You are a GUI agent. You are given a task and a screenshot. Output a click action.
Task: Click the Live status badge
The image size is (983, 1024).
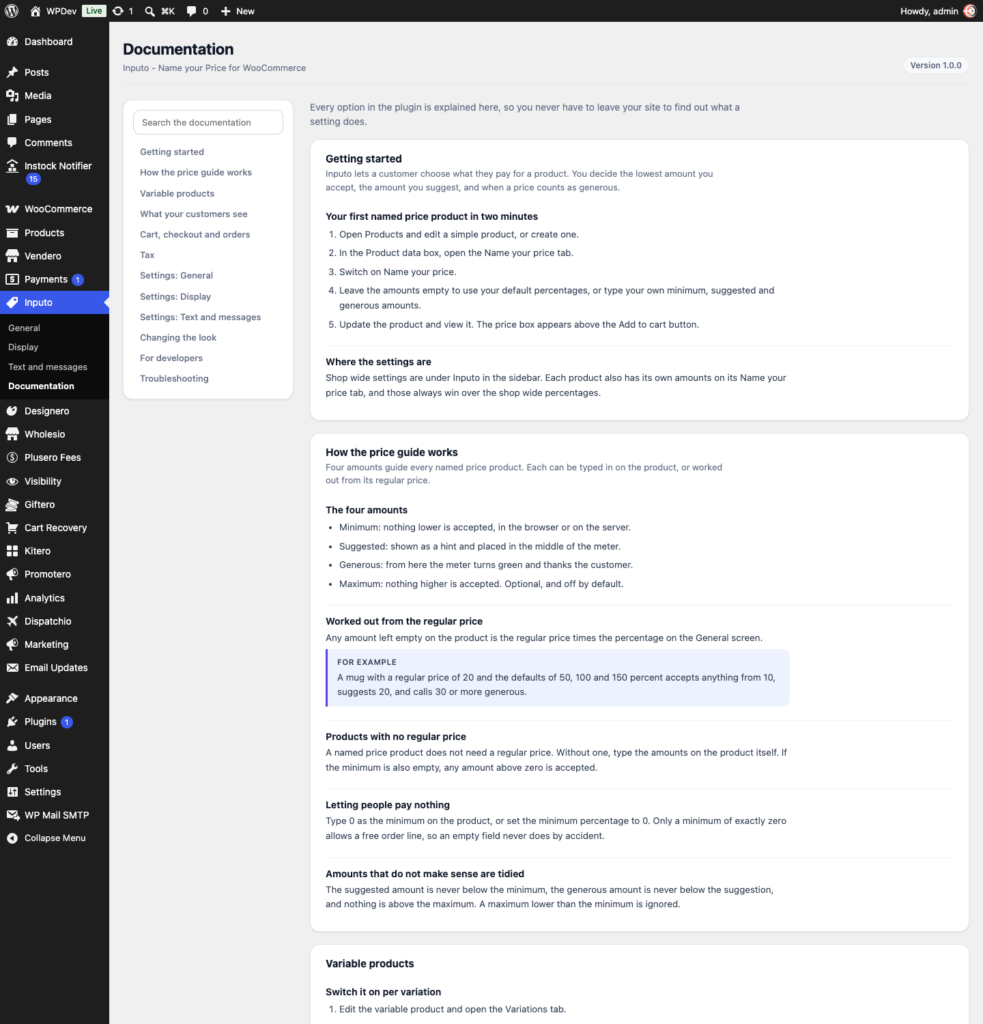[x=94, y=11]
